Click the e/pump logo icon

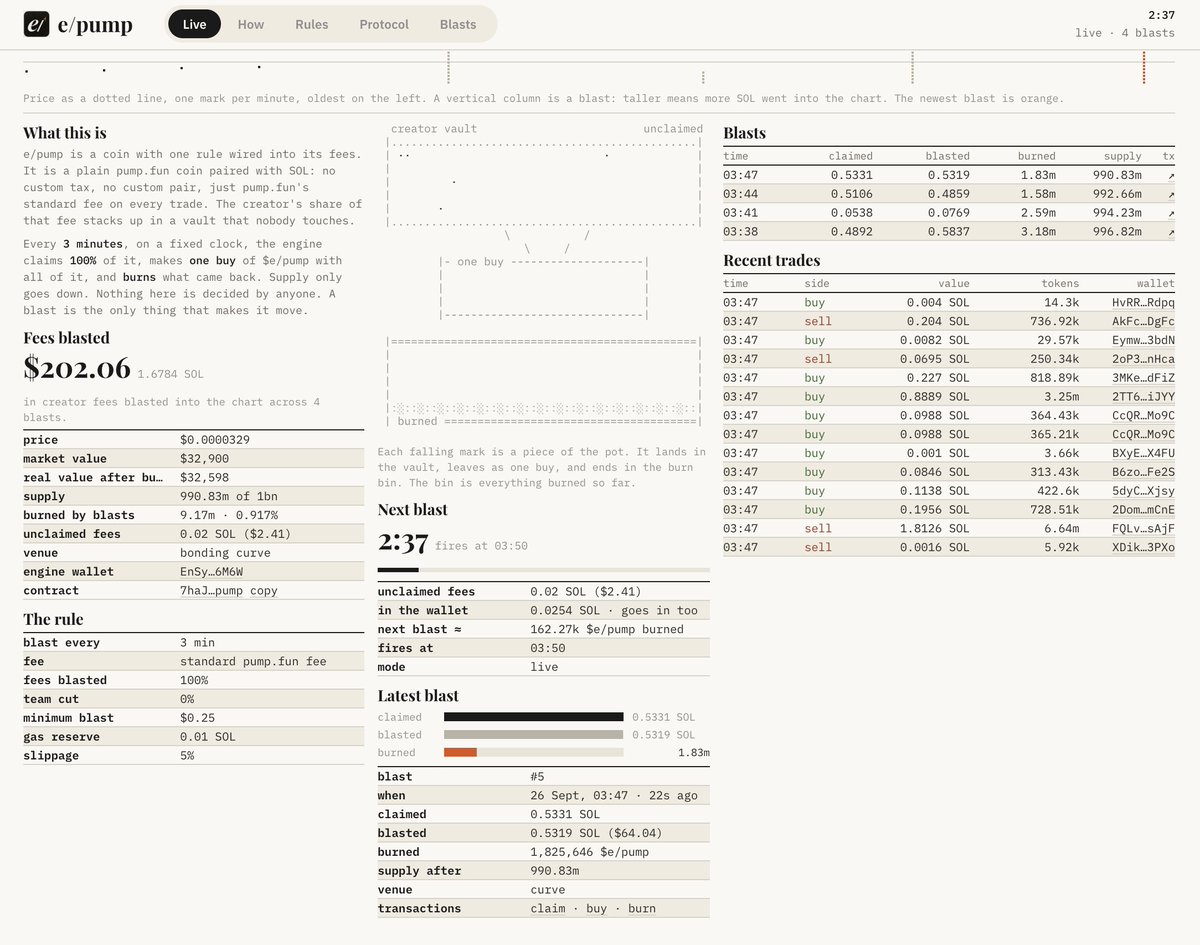tap(36, 24)
